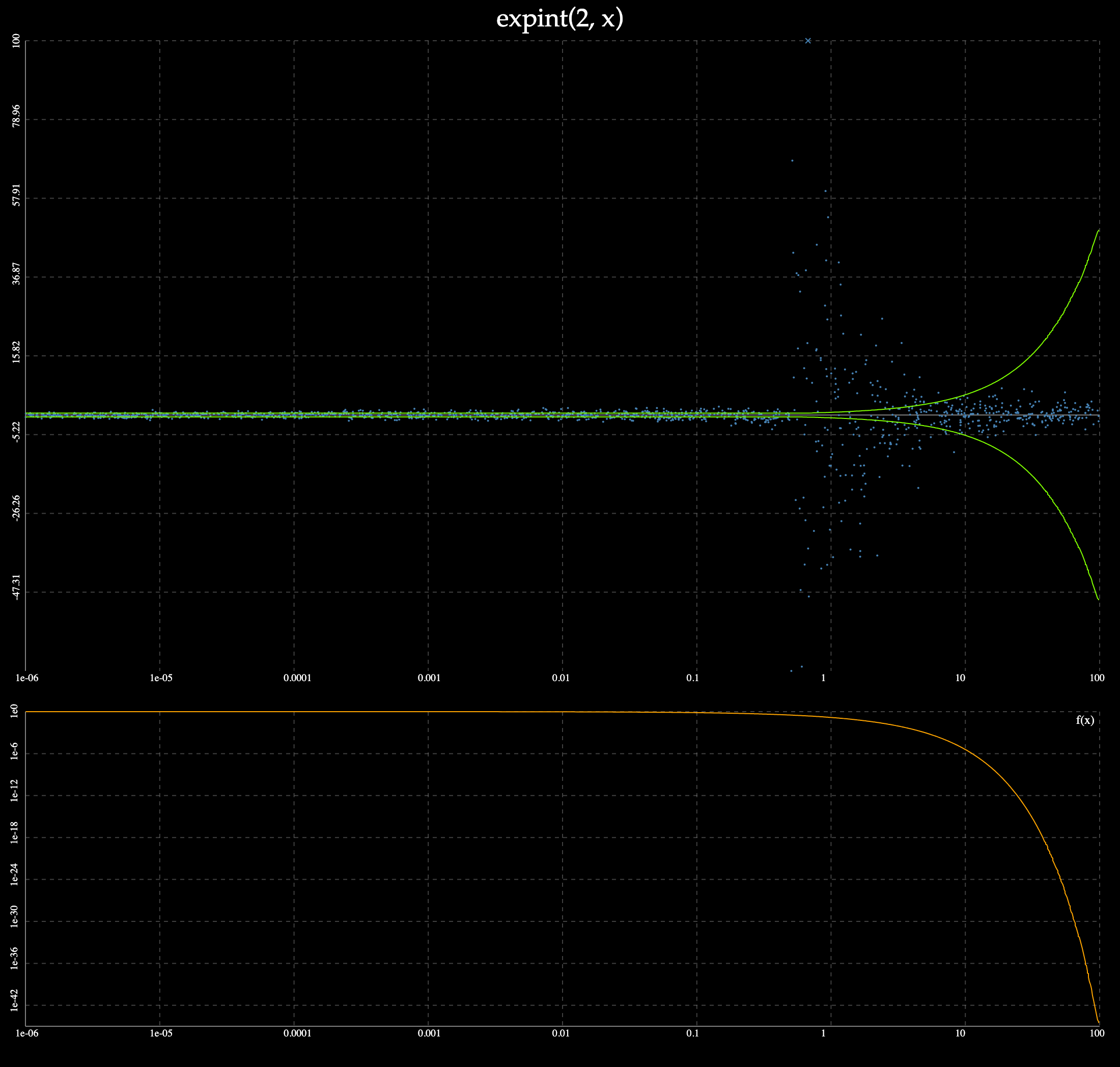The image size is (1120, 1067).
Task: Click 0.001 on the f(x) plot's x-axis
Action: coord(429,1033)
